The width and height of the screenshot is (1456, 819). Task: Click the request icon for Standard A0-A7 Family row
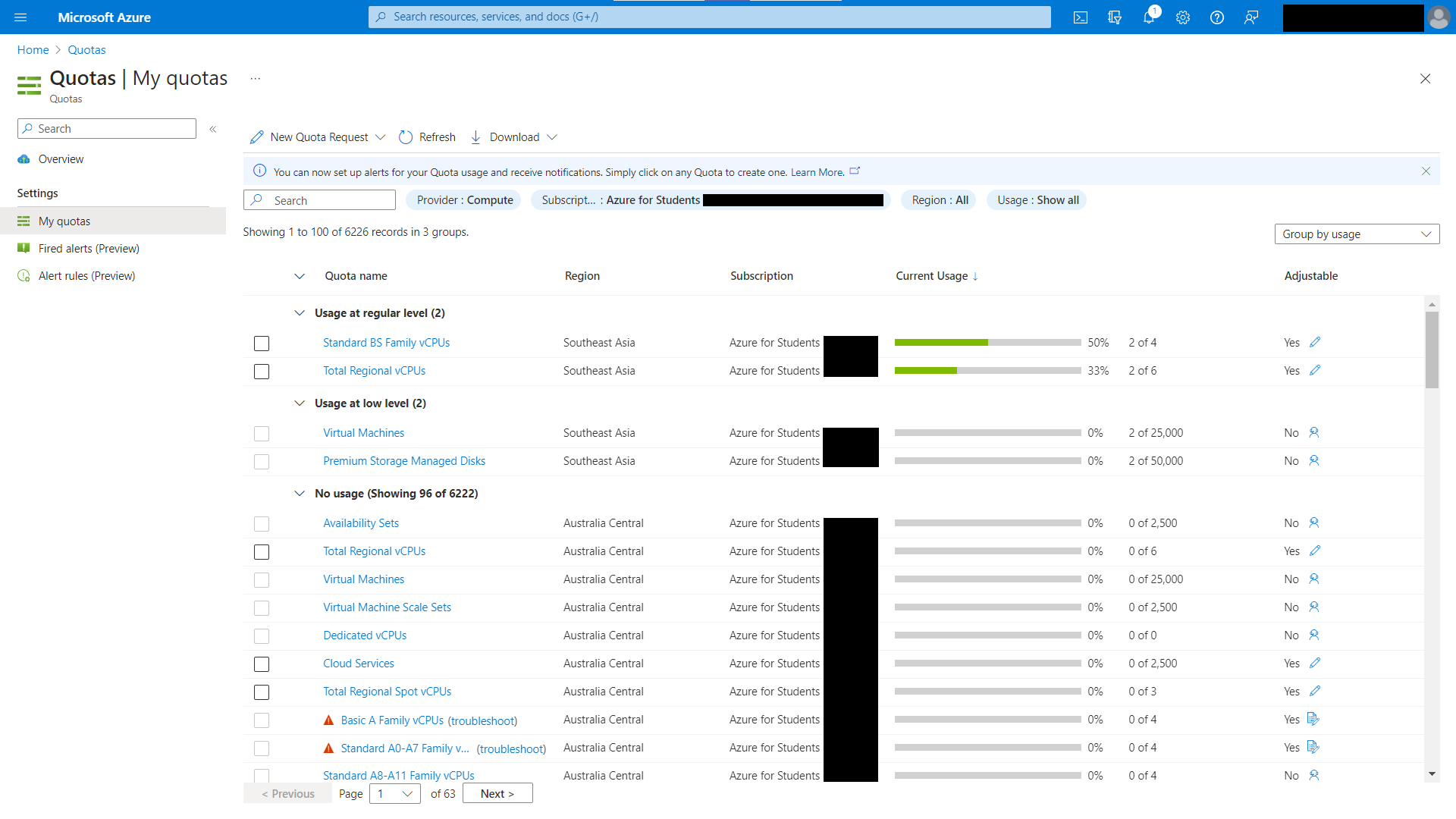[x=1313, y=748]
